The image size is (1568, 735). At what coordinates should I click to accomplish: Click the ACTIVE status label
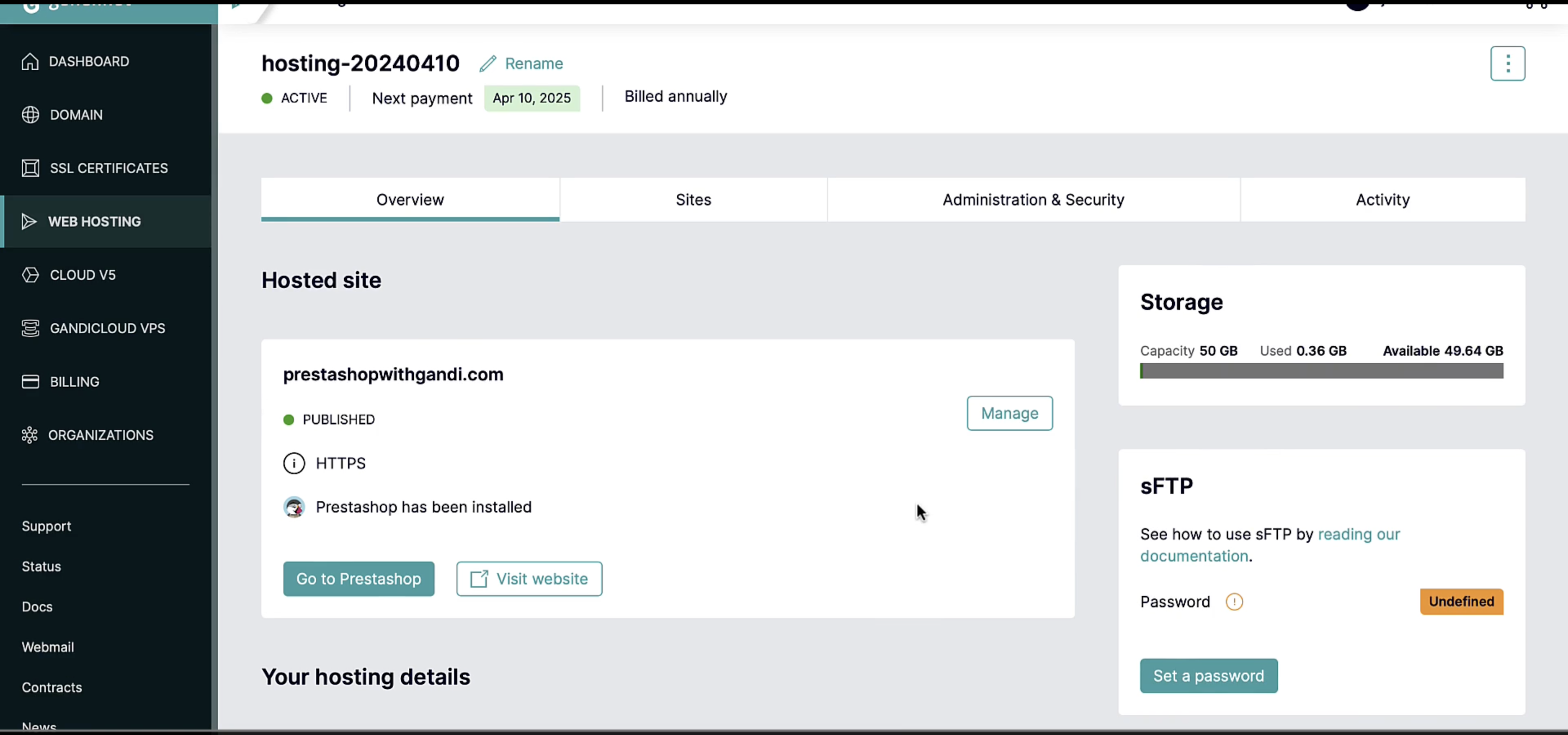(304, 98)
